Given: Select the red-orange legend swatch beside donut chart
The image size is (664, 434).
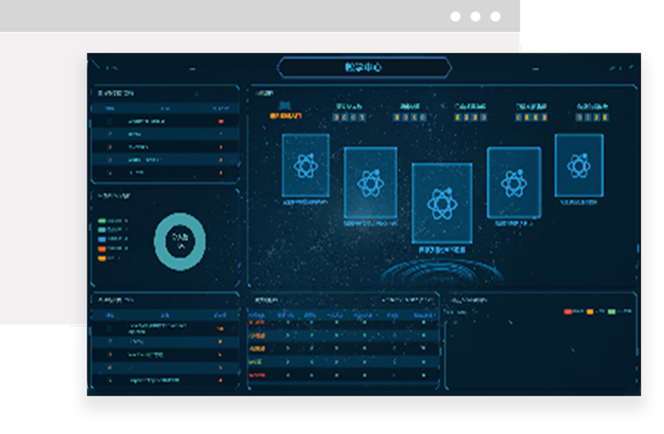Looking at the screenshot, I should 102,249.
